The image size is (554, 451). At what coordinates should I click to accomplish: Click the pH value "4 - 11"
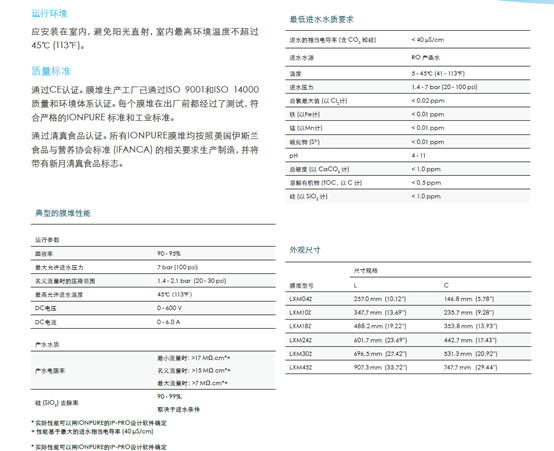coord(418,156)
